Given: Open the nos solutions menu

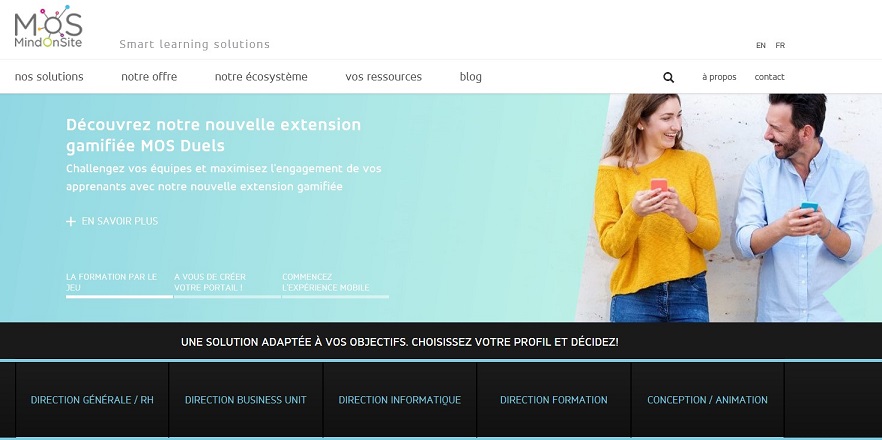Looking at the screenshot, I should click(x=49, y=77).
